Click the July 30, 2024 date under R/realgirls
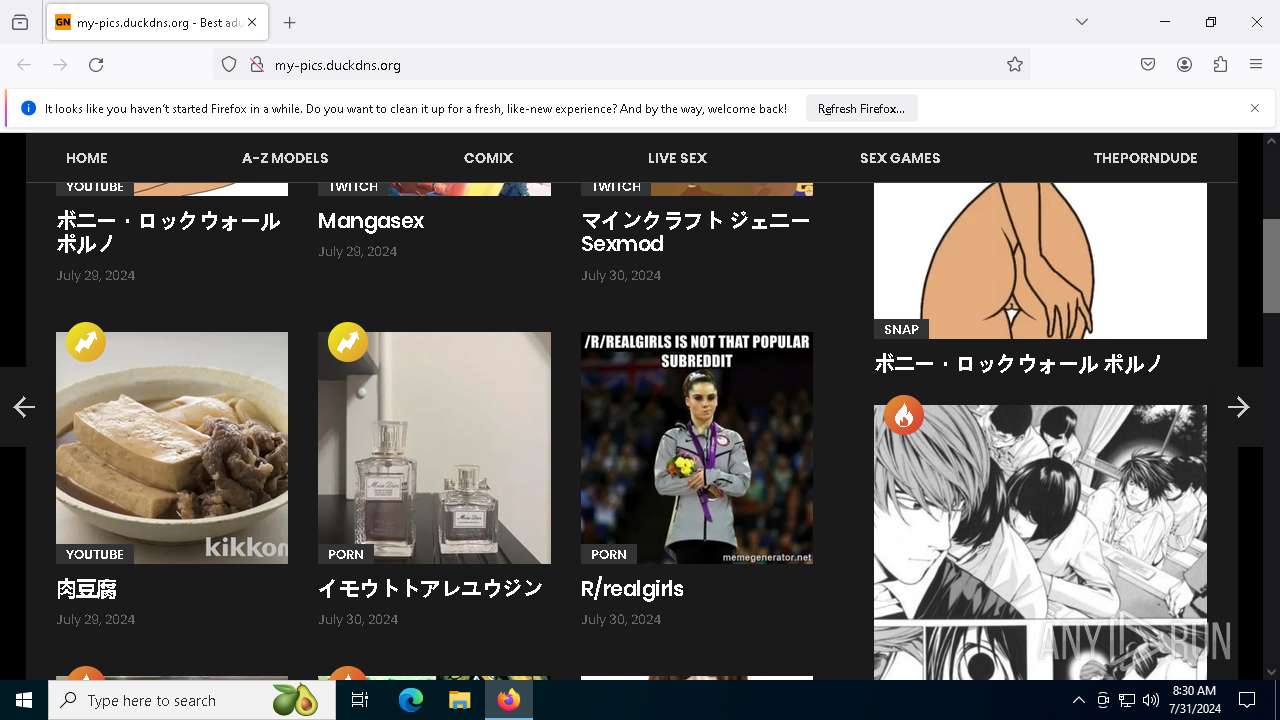1280x720 pixels. tap(621, 620)
